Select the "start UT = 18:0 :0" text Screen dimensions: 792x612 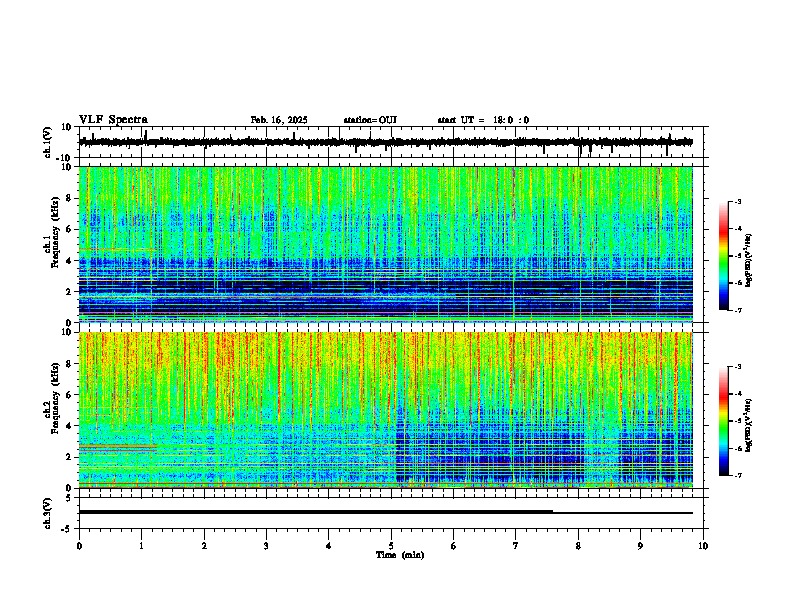(x=483, y=120)
